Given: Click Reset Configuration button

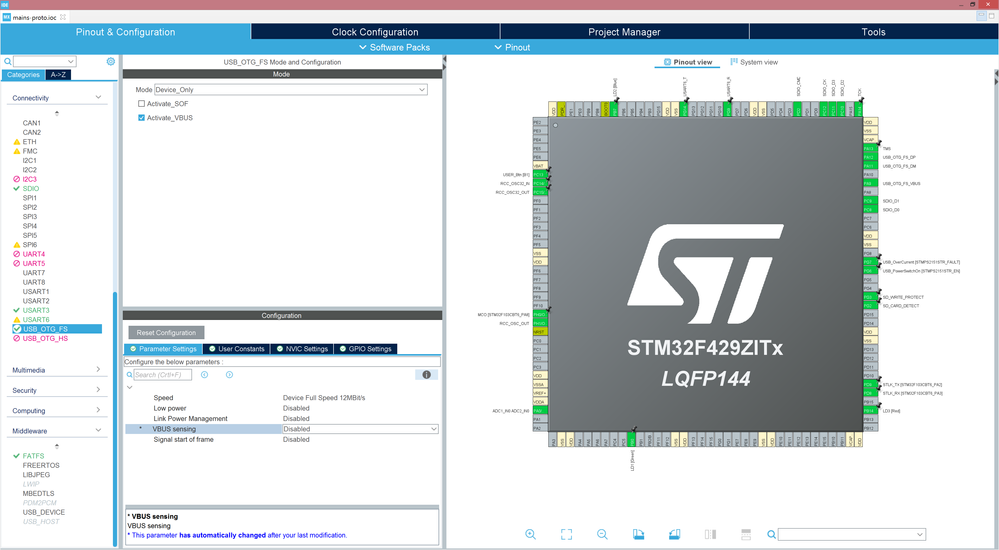Looking at the screenshot, I should [166, 333].
